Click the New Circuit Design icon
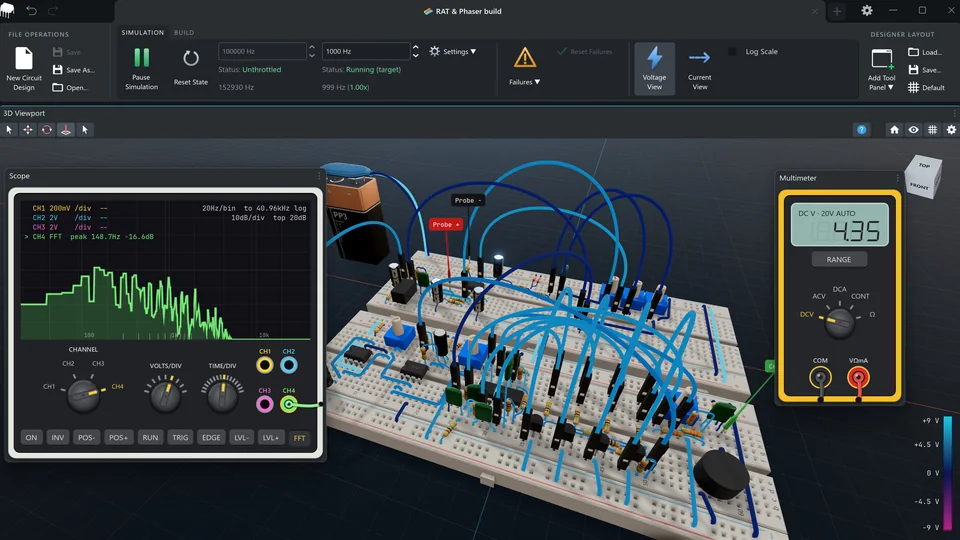The image size is (960, 540). click(24, 59)
